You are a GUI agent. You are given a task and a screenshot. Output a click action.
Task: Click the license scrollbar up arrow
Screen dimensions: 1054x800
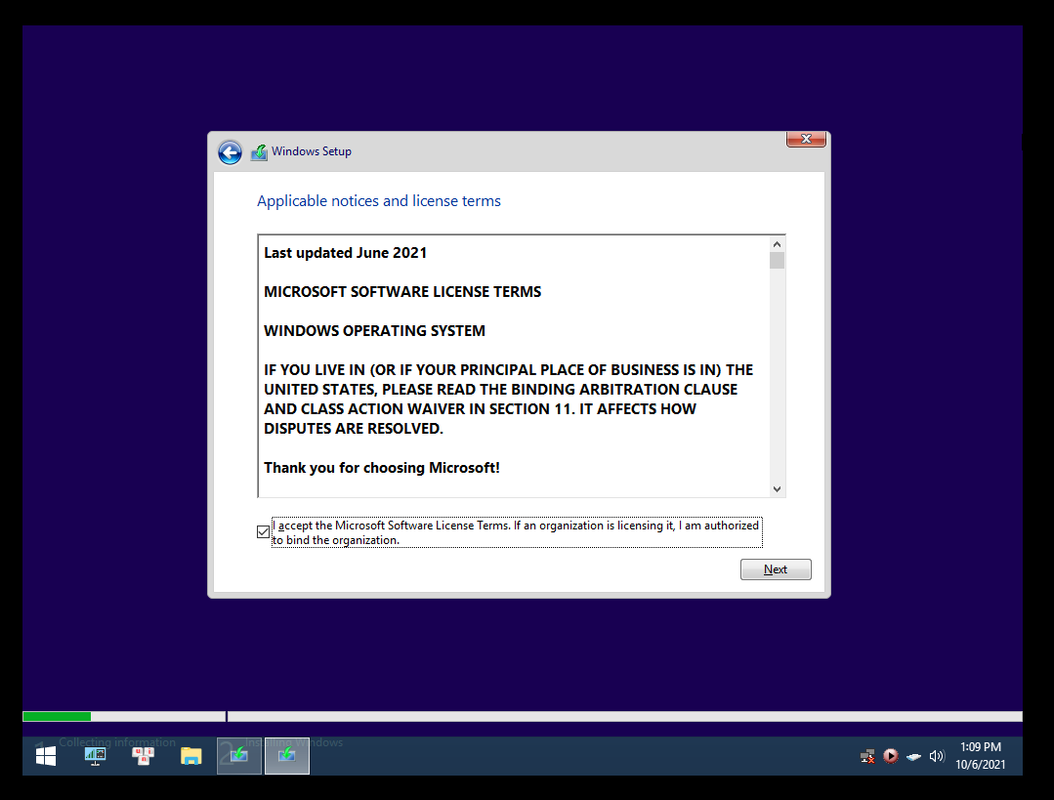777,245
